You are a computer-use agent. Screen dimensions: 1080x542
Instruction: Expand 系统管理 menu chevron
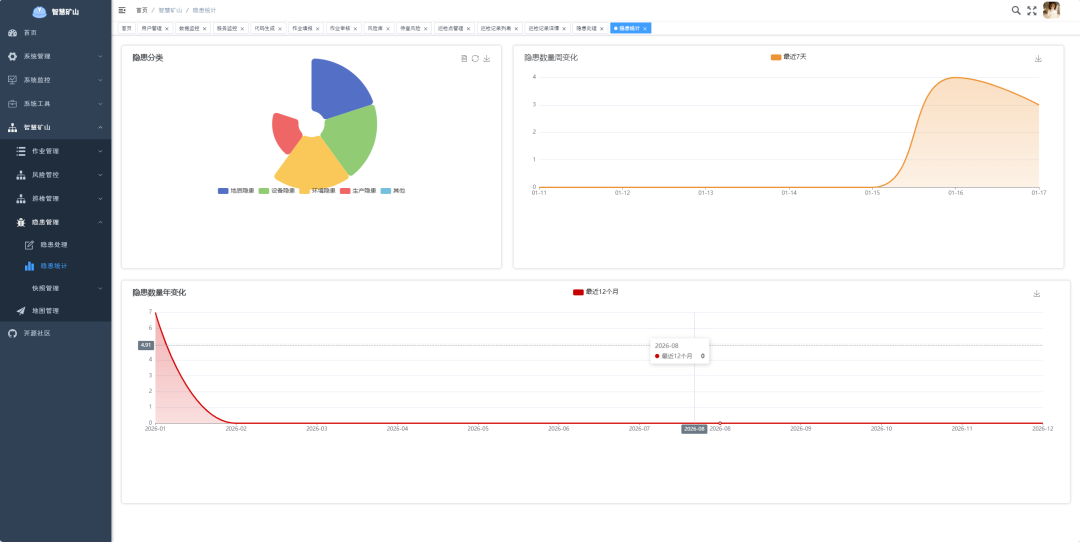(x=100, y=56)
